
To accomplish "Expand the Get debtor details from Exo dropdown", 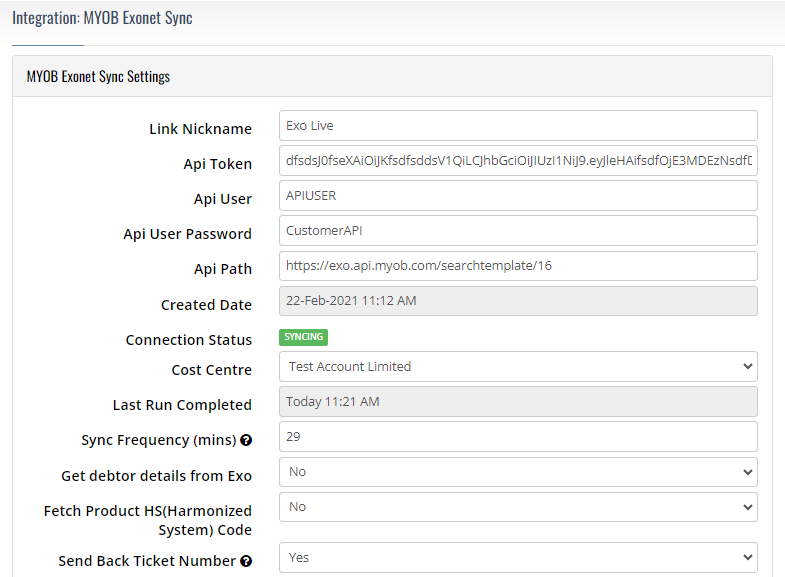I will [x=518, y=471].
